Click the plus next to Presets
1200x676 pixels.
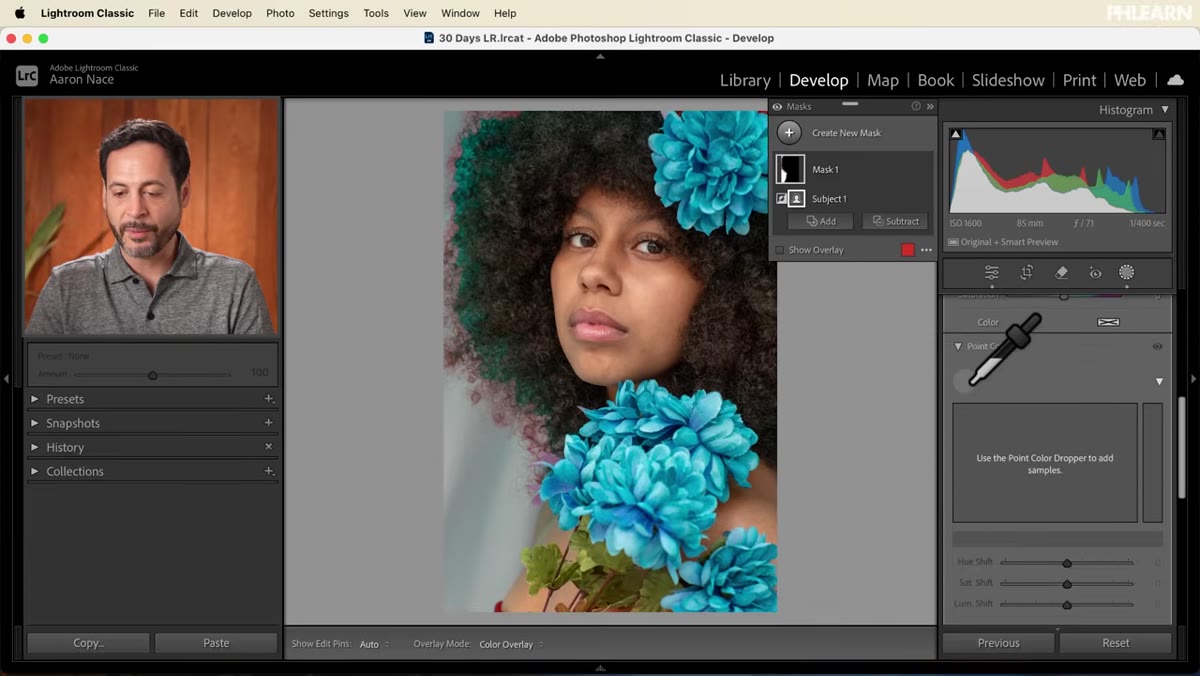coord(268,398)
